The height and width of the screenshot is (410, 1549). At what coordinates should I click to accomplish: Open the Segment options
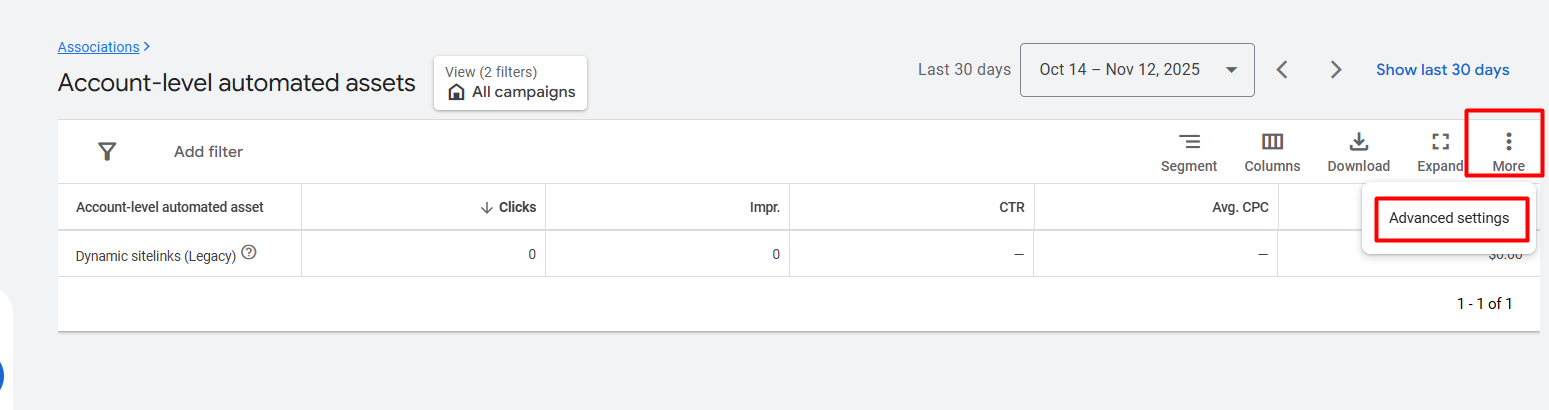(1189, 152)
